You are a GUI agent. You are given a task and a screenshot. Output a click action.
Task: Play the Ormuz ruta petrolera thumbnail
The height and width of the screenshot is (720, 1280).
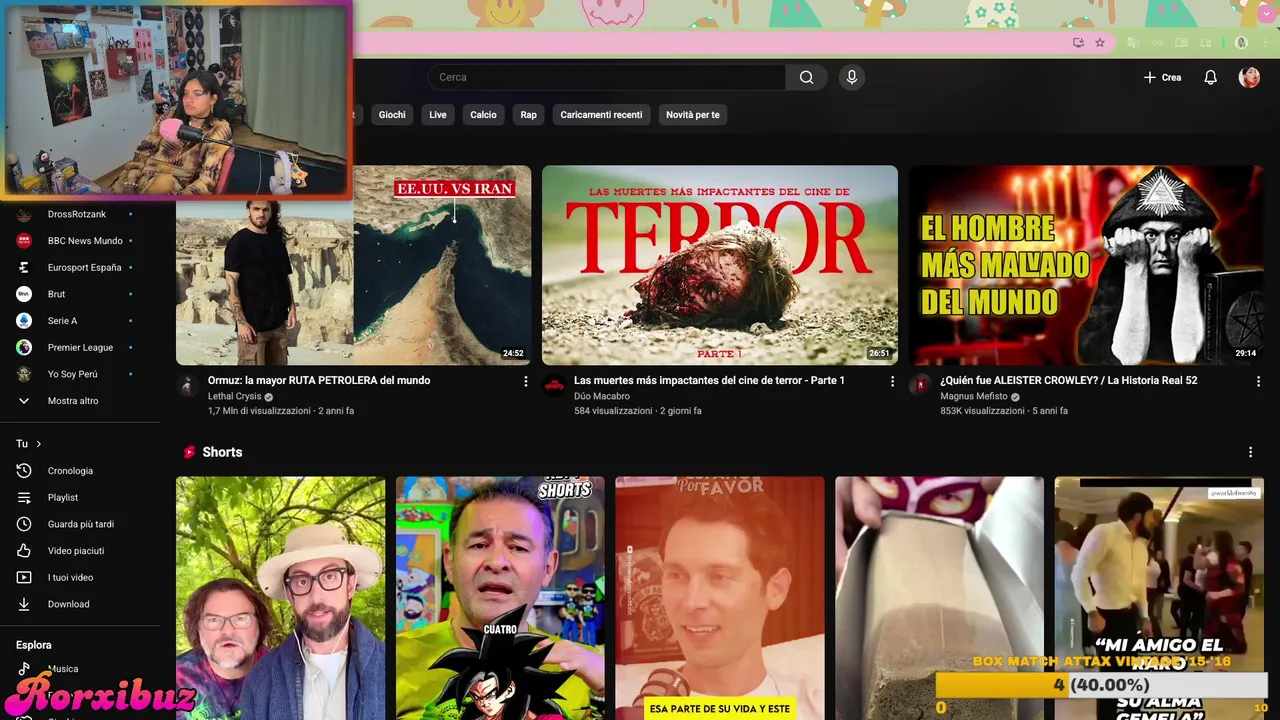tap(353, 265)
